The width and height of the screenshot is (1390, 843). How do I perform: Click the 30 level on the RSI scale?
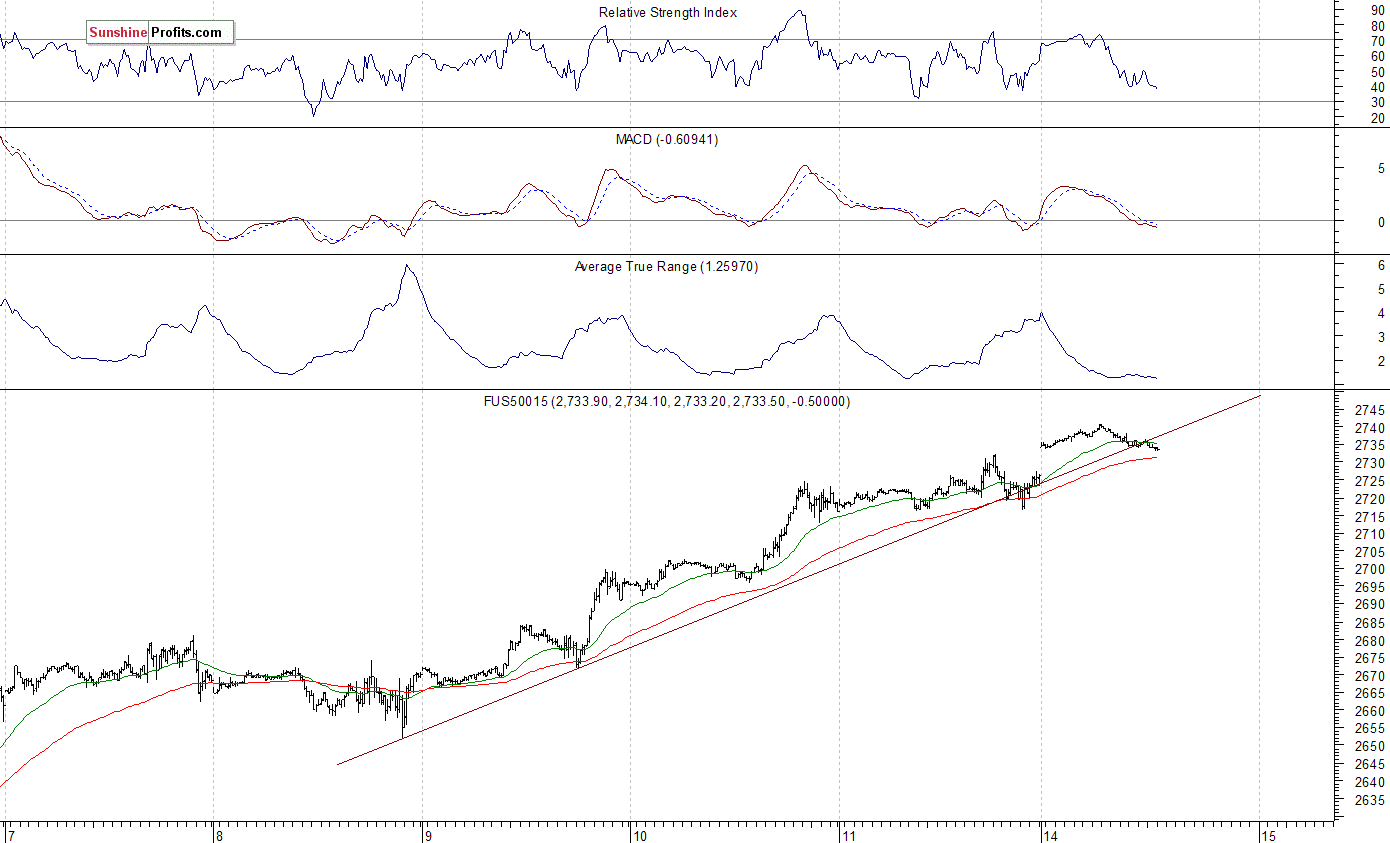click(x=1377, y=103)
